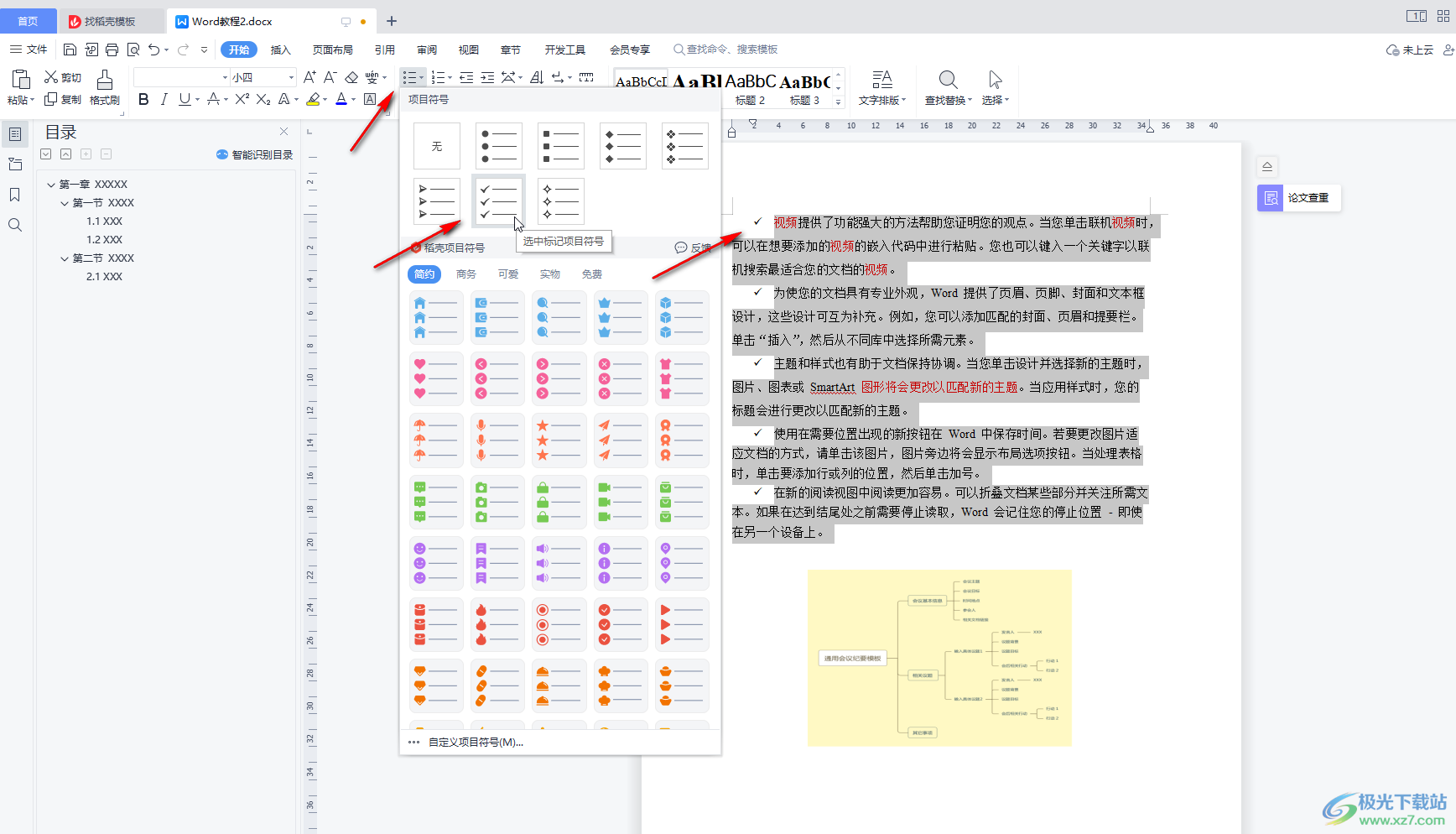Switch to the 插入 ribbon tab
1456x834 pixels.
pos(280,50)
